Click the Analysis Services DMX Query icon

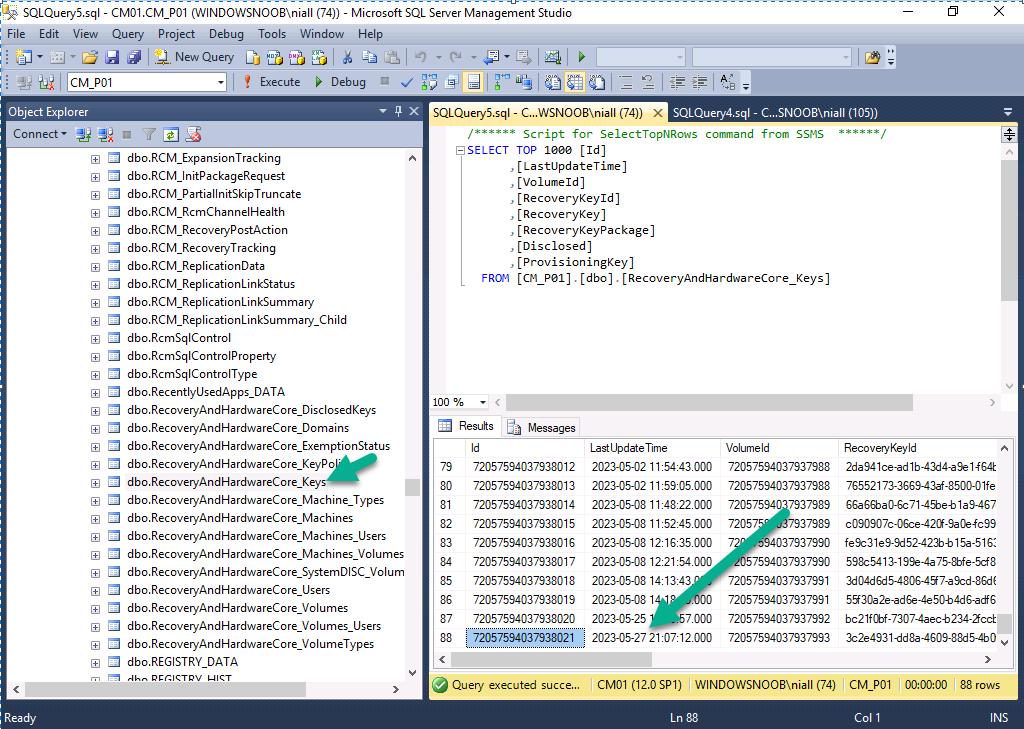[x=297, y=57]
